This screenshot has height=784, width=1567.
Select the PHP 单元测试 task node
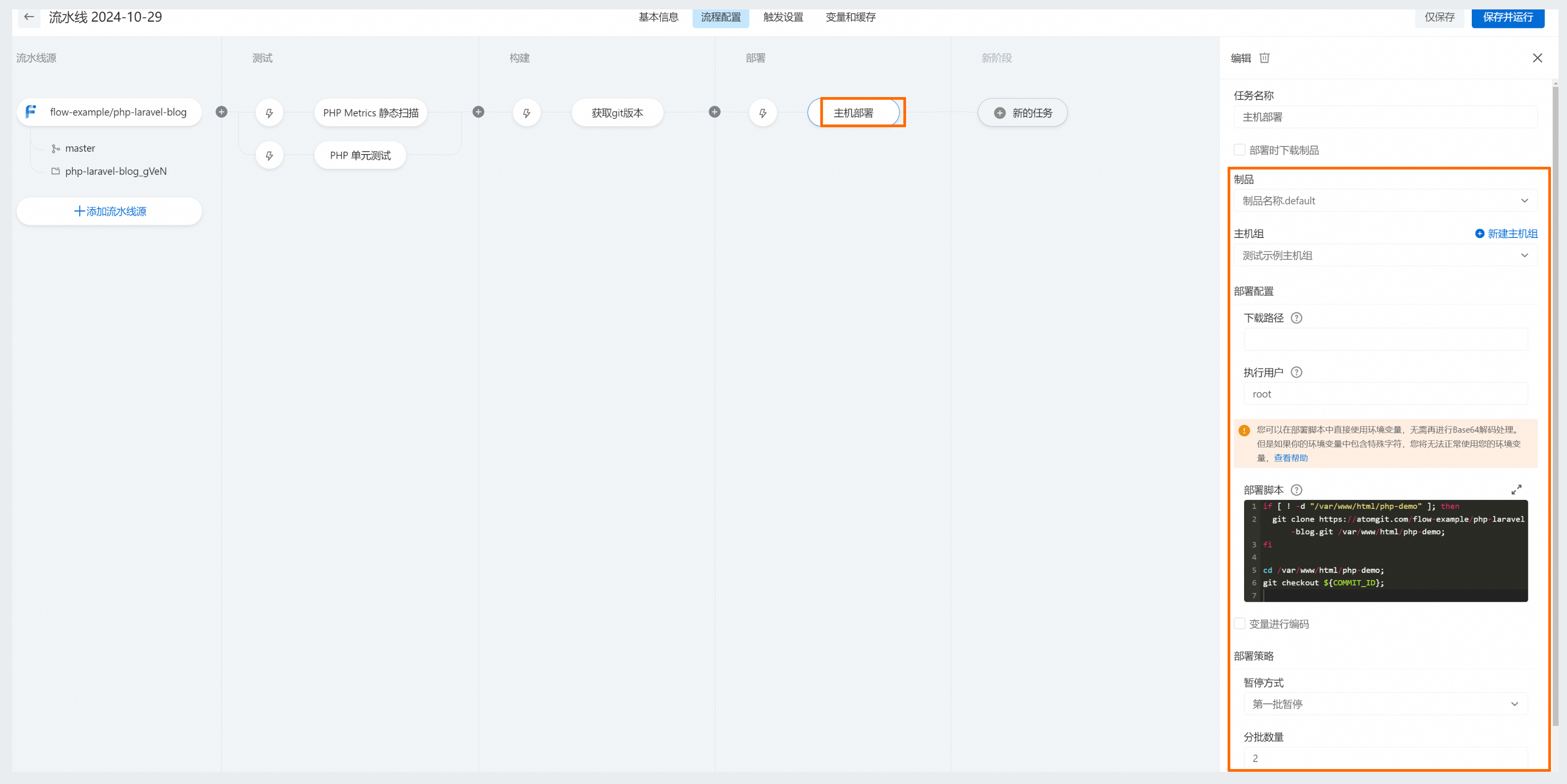[360, 155]
